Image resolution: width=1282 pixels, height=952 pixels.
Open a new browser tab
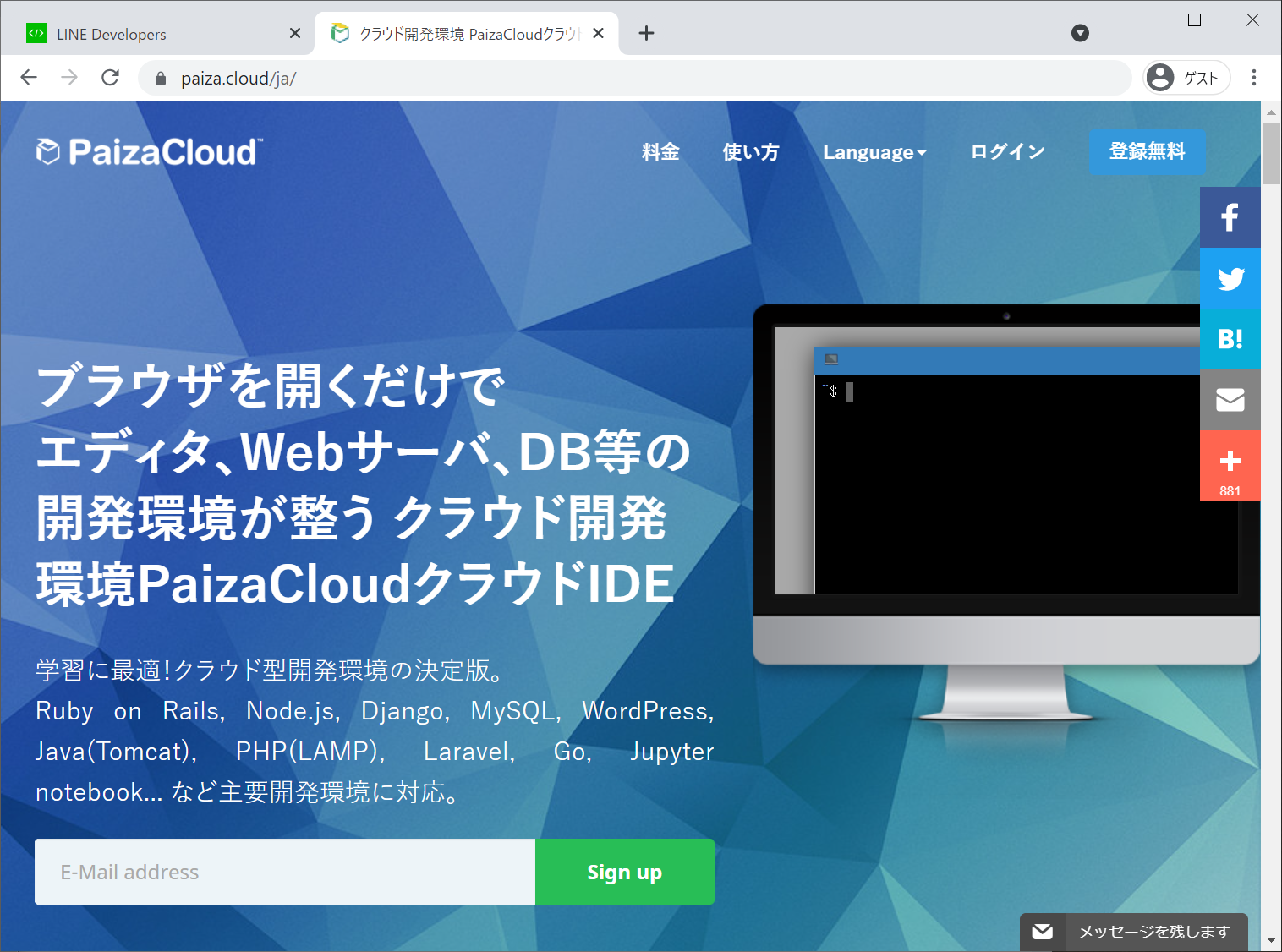(x=646, y=33)
